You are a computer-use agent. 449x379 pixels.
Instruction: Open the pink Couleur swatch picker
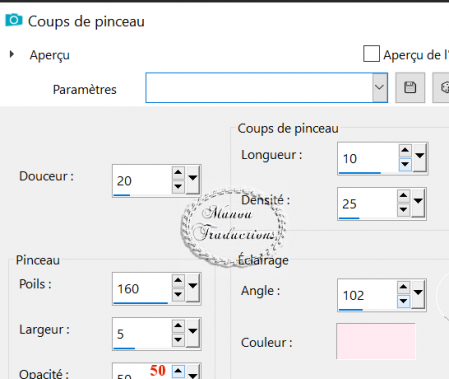point(376,341)
